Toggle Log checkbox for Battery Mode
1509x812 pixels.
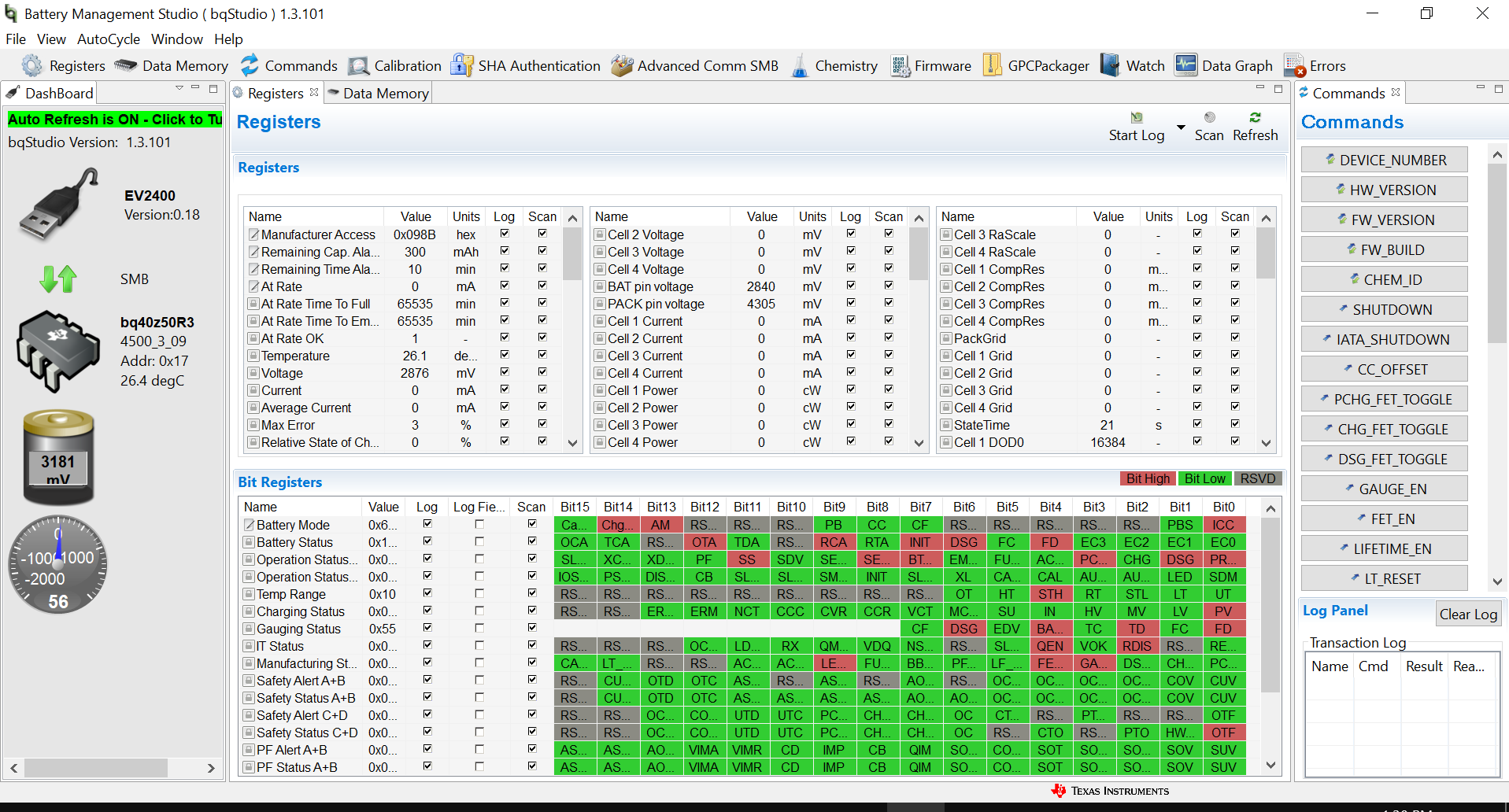click(427, 524)
